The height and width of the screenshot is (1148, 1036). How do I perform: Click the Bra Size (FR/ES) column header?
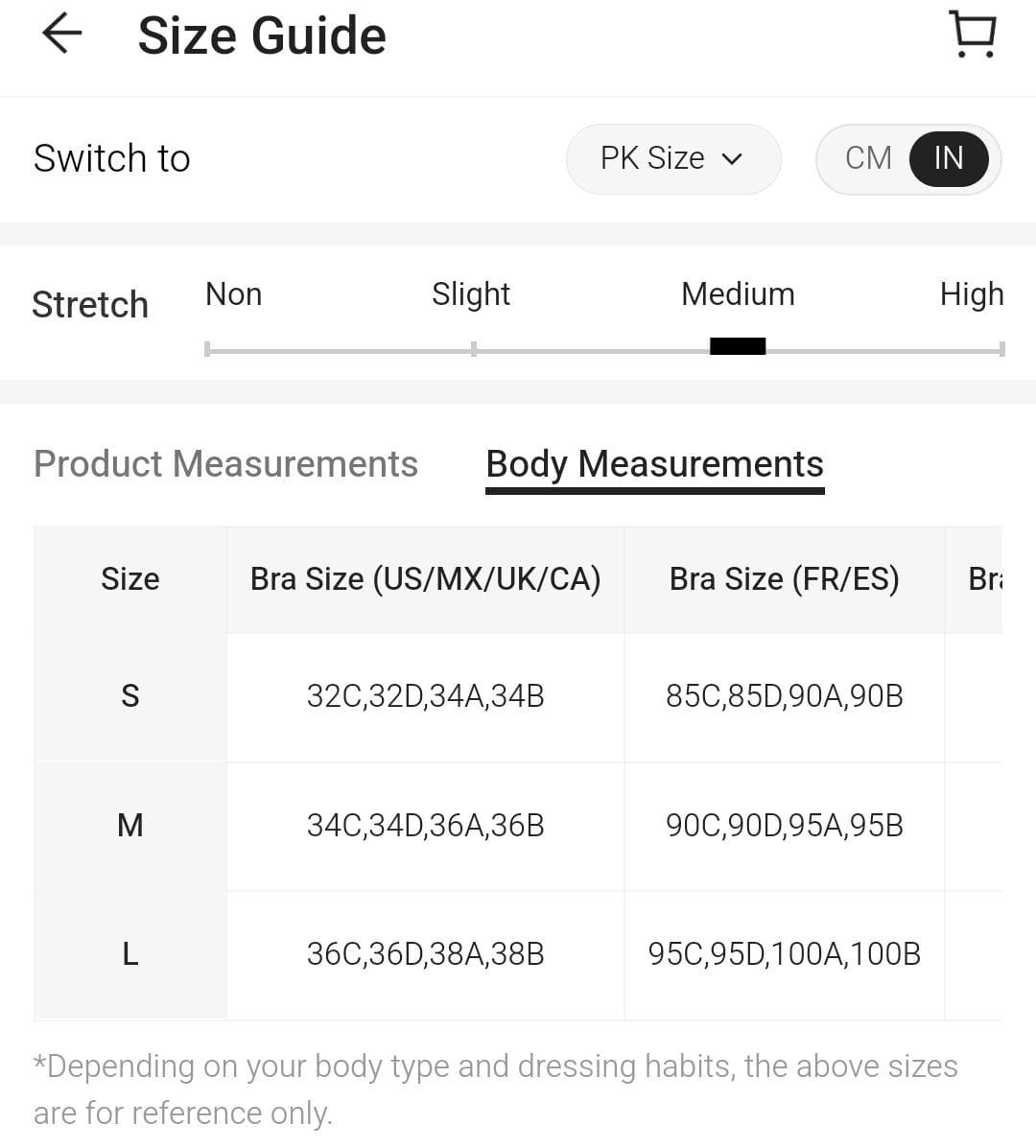point(784,579)
